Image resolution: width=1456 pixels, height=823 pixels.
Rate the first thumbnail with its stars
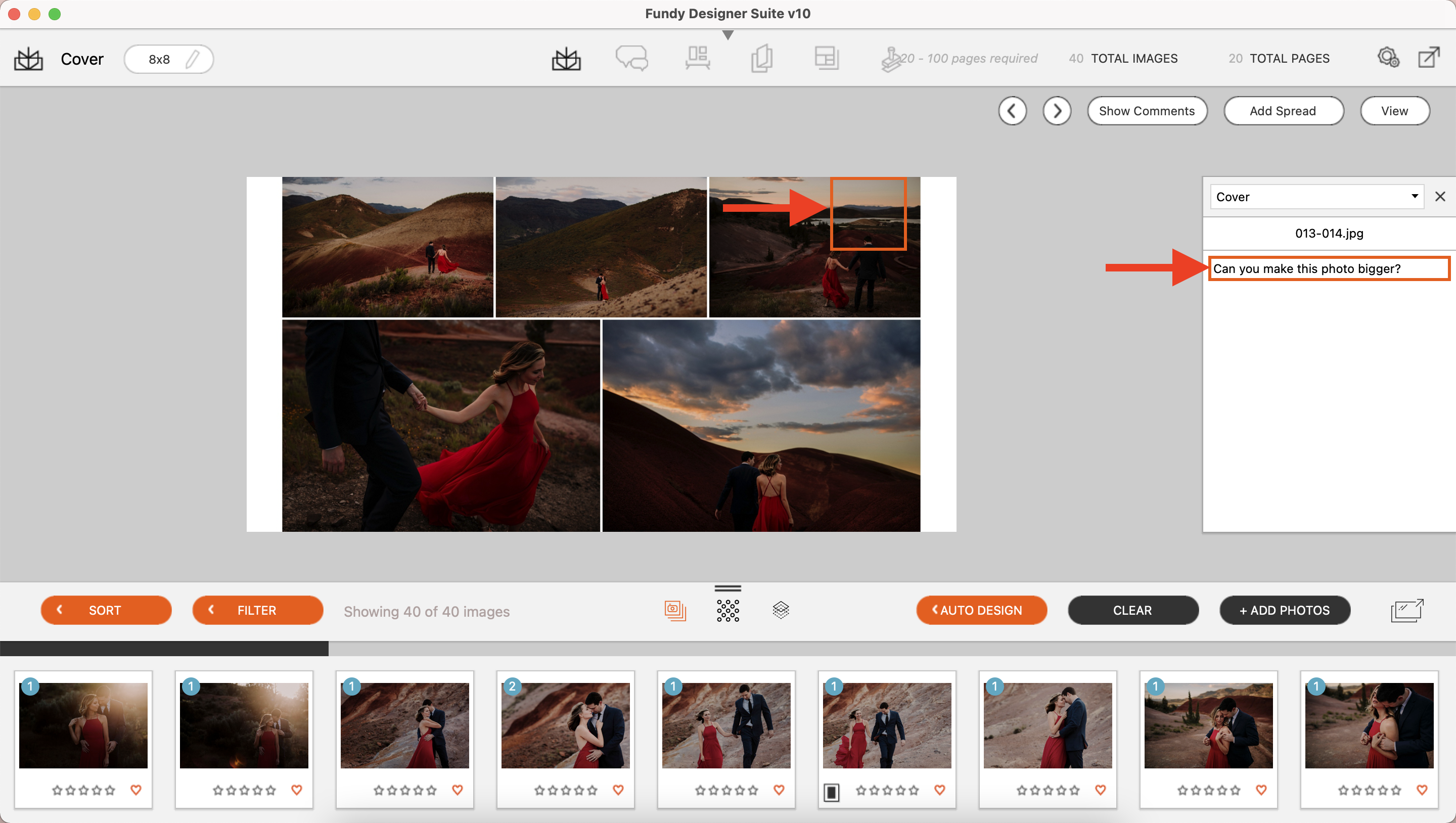[x=83, y=790]
